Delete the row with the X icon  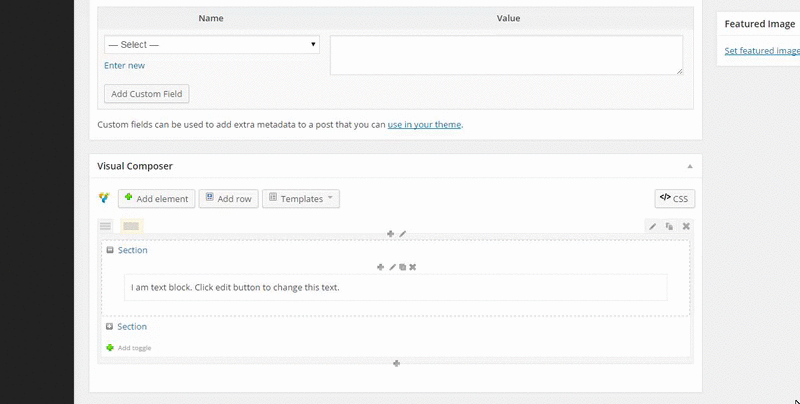(686, 227)
